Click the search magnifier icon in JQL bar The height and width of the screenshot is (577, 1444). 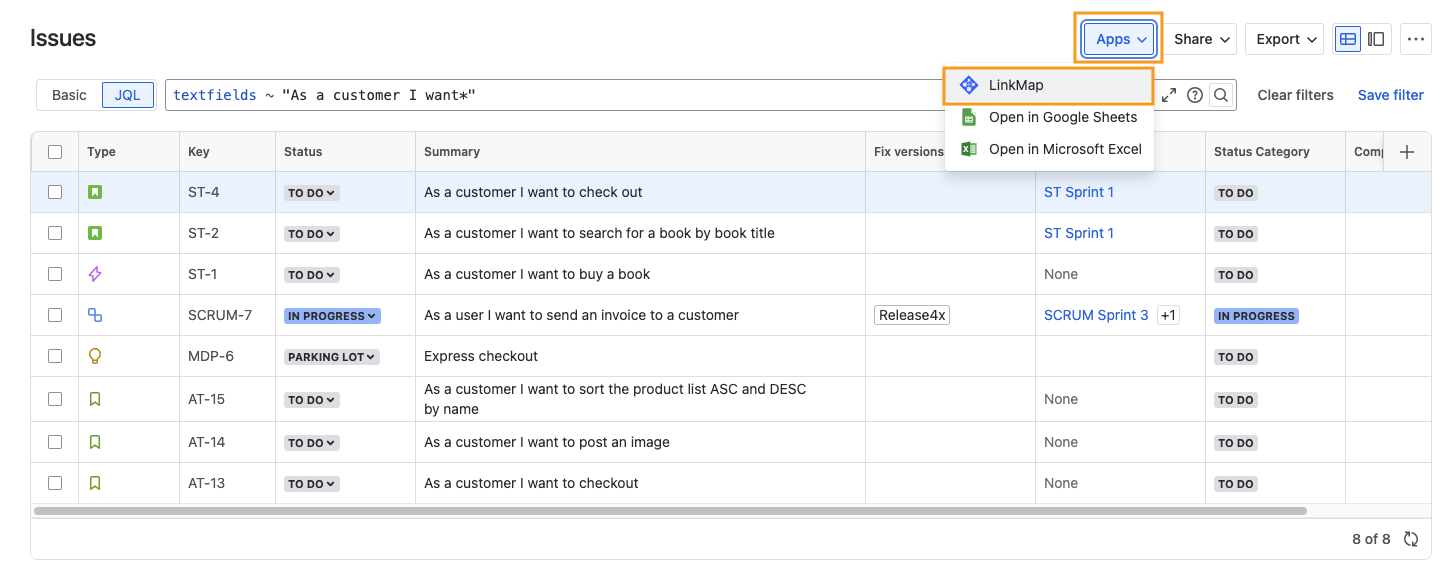point(1220,95)
